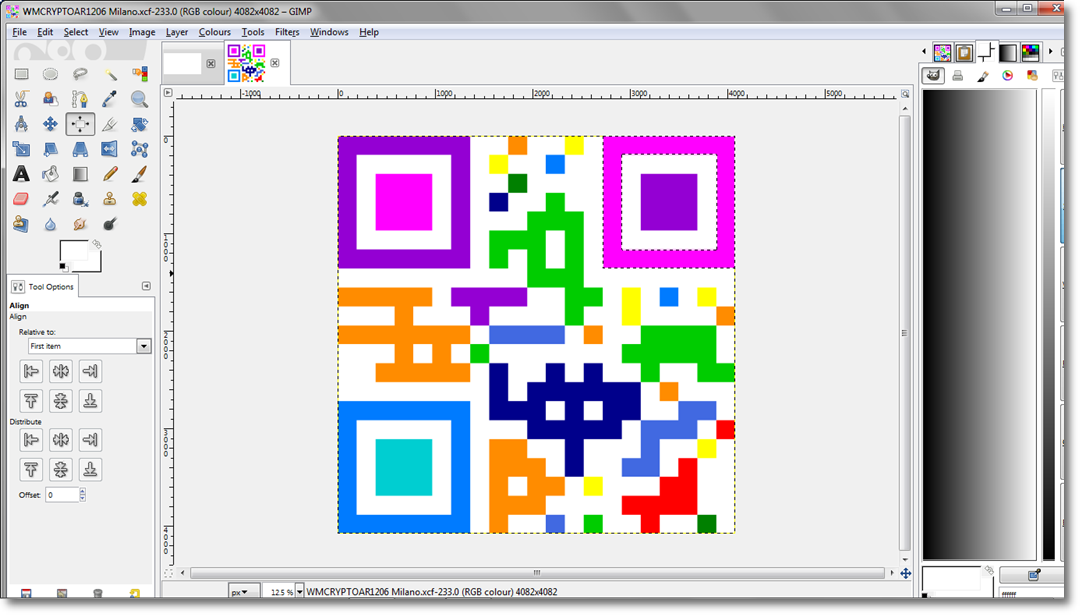The height and width of the screenshot is (615, 1080).
Task: Select the Shear tool
Action: [50, 149]
